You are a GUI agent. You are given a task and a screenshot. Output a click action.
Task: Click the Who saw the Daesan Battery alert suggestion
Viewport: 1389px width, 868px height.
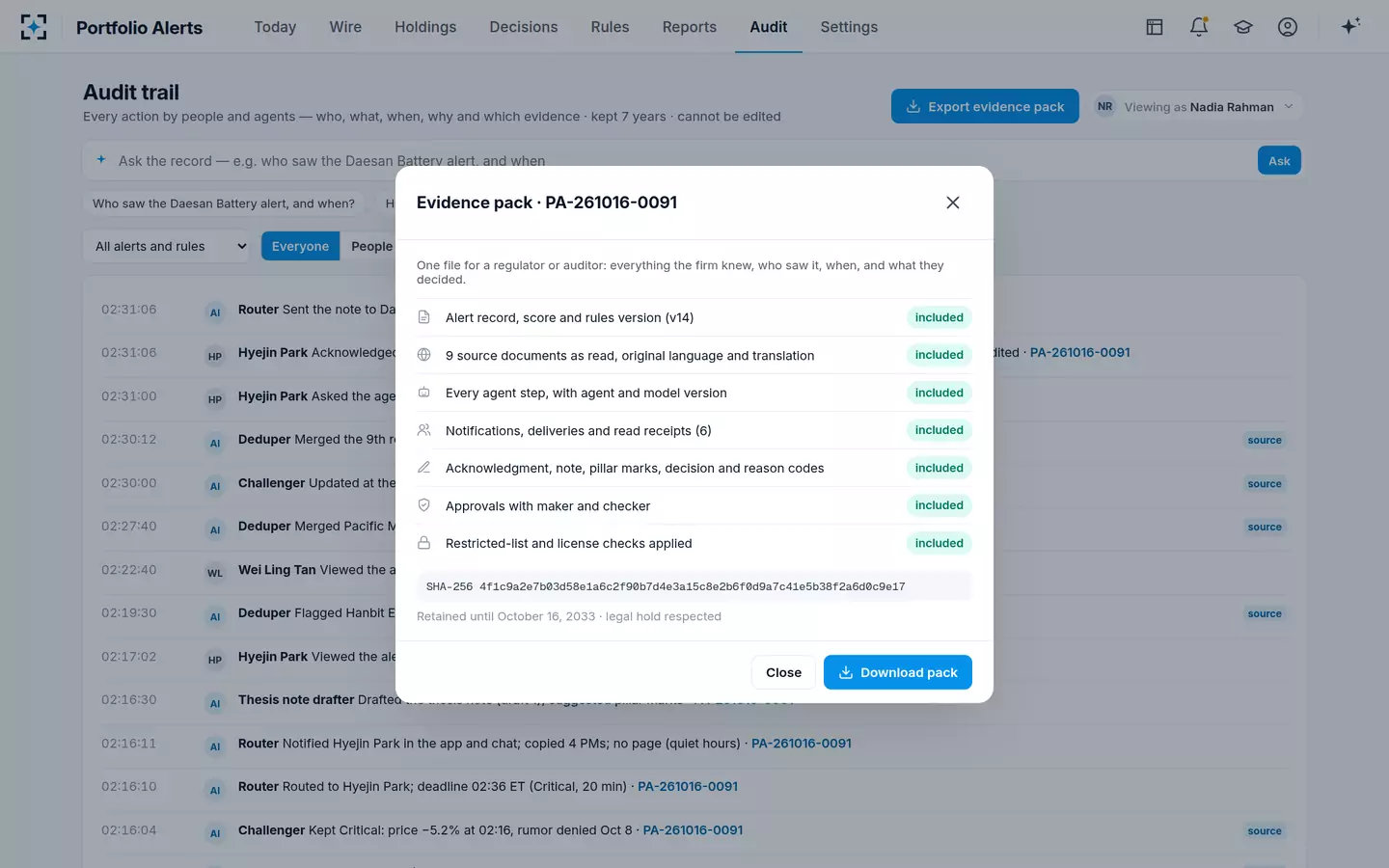tap(224, 203)
